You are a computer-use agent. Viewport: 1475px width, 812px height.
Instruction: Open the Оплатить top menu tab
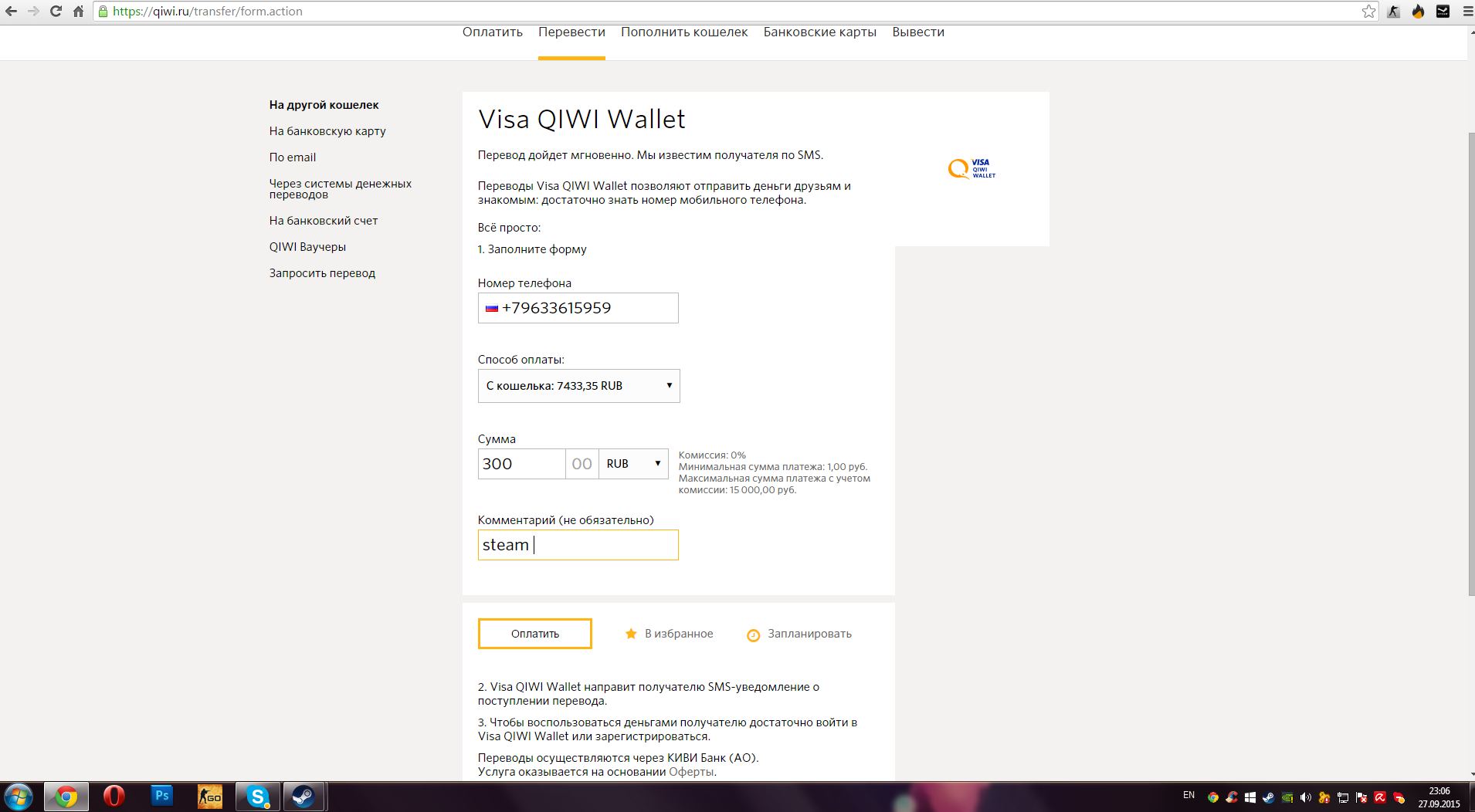[x=493, y=32]
